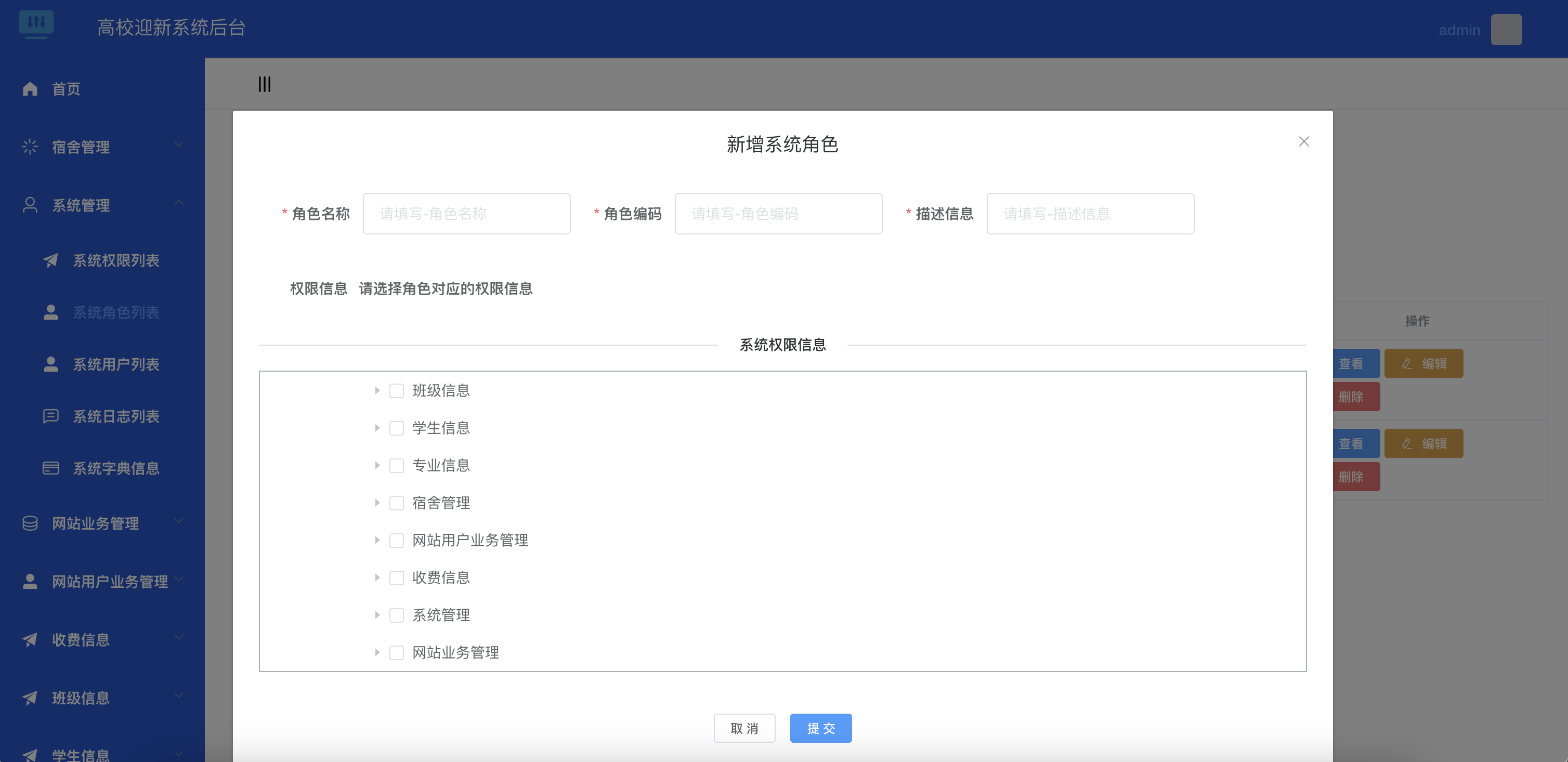The width and height of the screenshot is (1568, 762).
Task: Expand the 专业信息 tree node
Action: (377, 466)
